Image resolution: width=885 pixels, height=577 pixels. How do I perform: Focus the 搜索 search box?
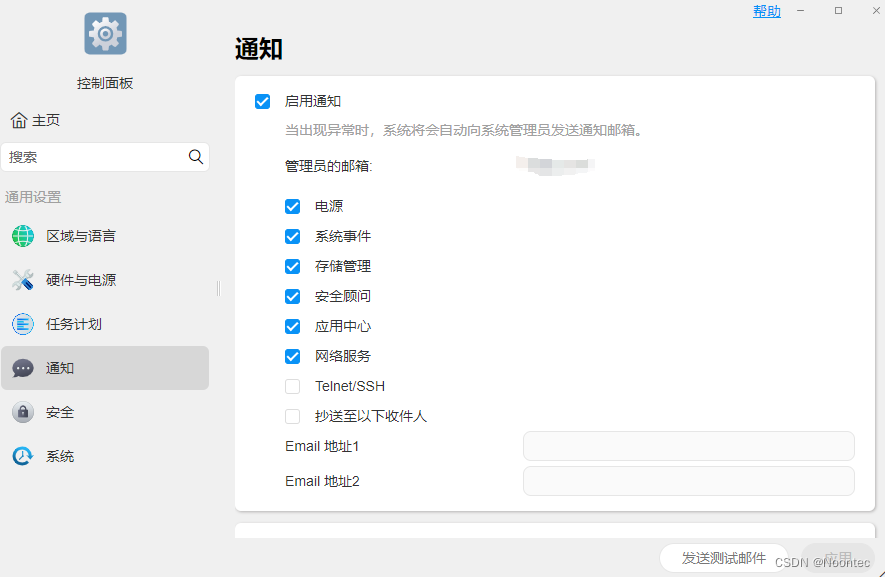[x=95, y=157]
